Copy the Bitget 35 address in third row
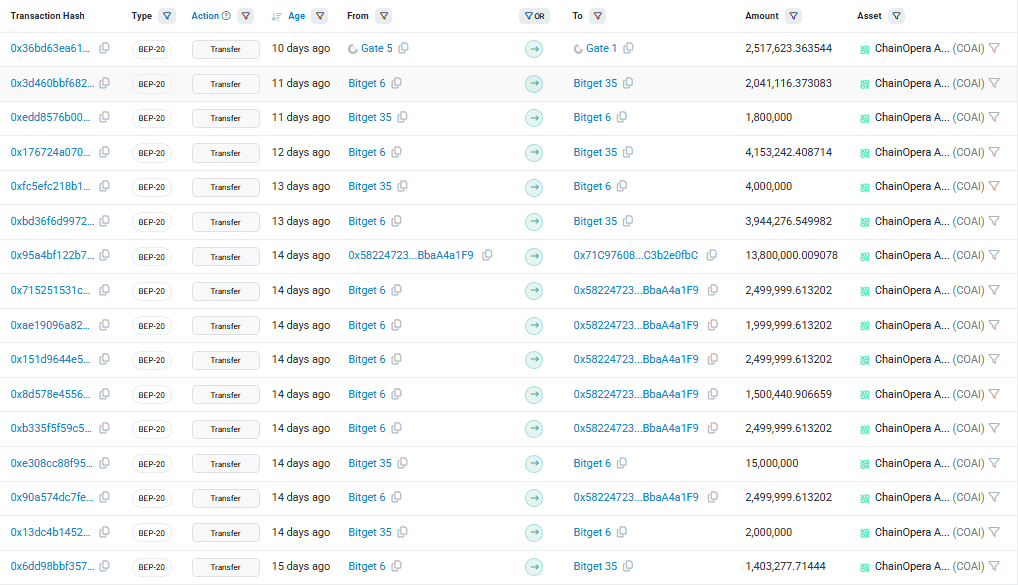Image resolution: width=1018 pixels, height=585 pixels. tap(404, 118)
